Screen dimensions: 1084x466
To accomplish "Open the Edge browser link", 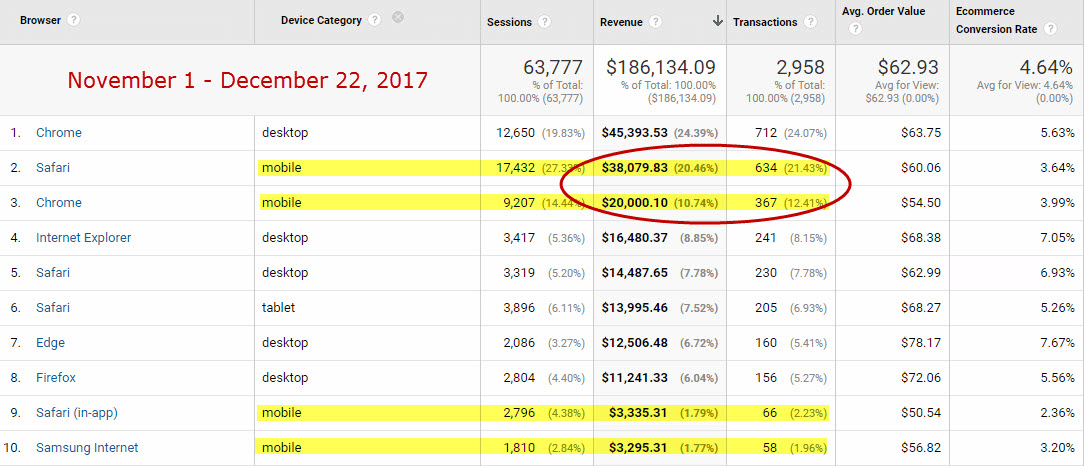I will tap(50, 343).
